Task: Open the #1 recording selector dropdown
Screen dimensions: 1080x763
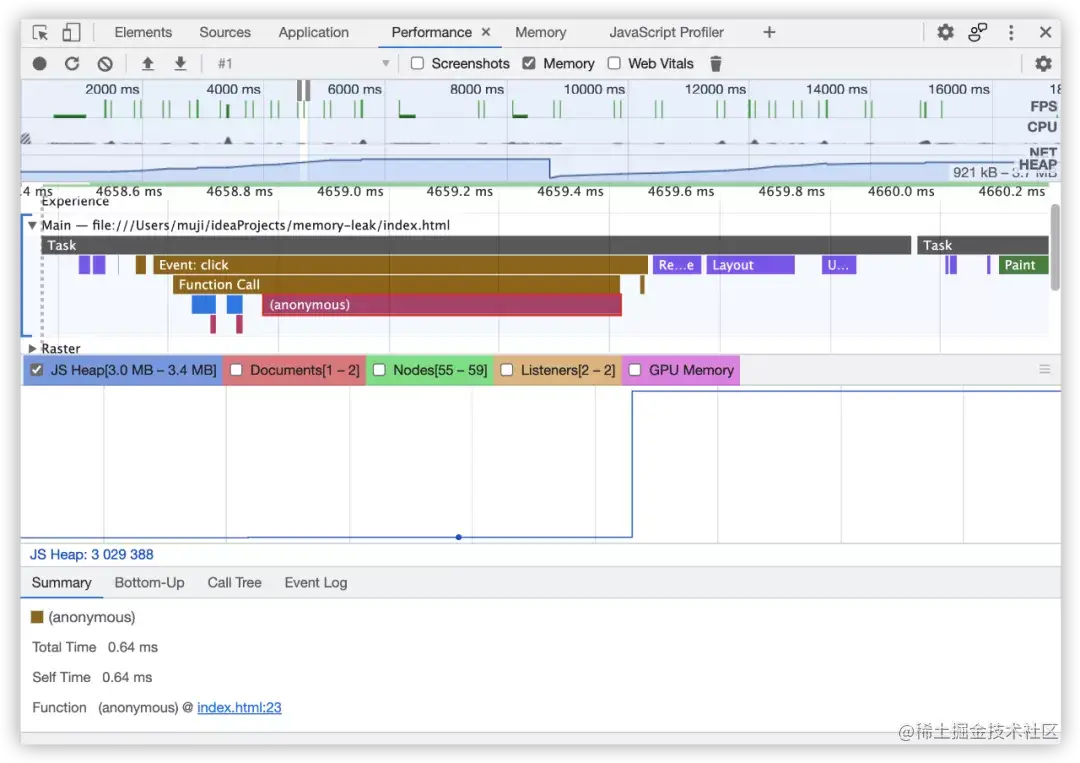Action: (303, 64)
